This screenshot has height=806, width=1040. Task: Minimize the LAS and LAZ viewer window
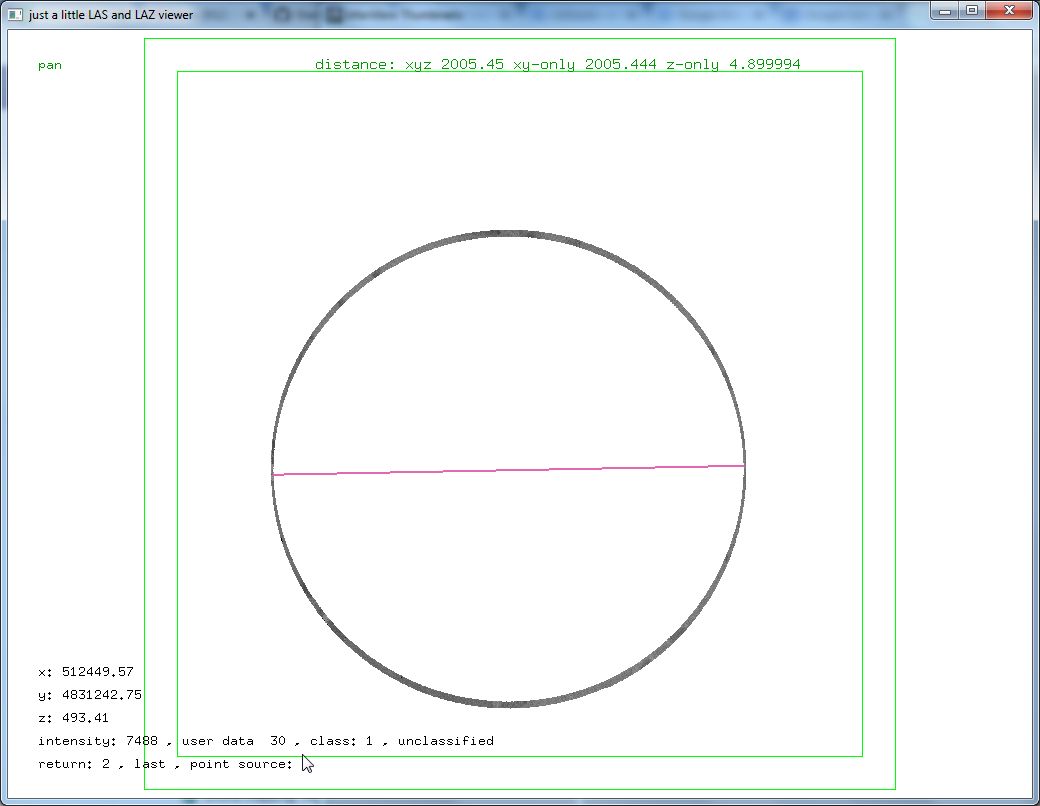[946, 10]
